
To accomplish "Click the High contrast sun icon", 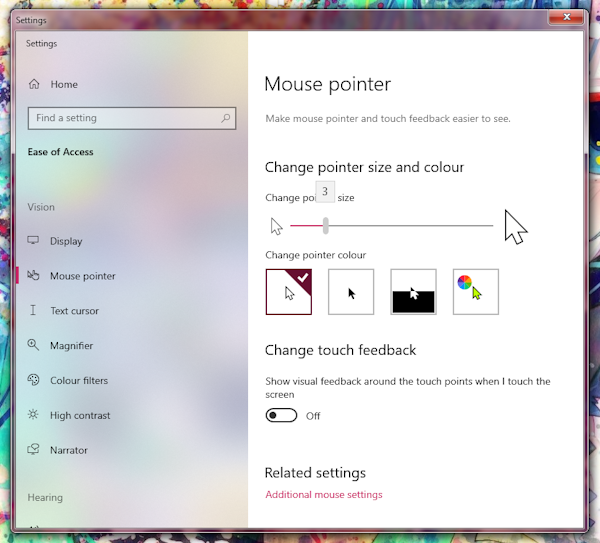I will coord(34,416).
